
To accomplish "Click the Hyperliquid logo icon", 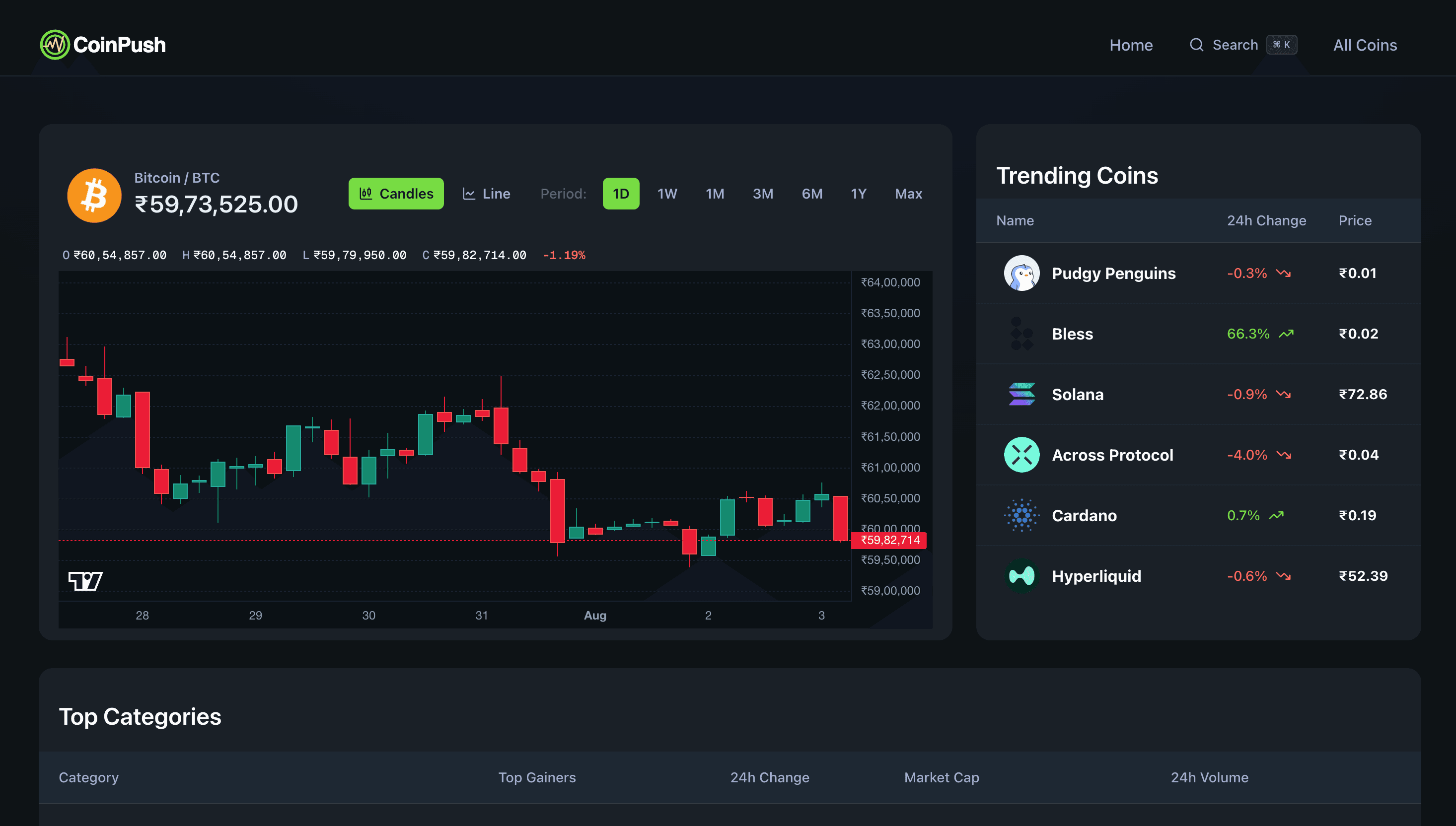I will click(1021, 576).
